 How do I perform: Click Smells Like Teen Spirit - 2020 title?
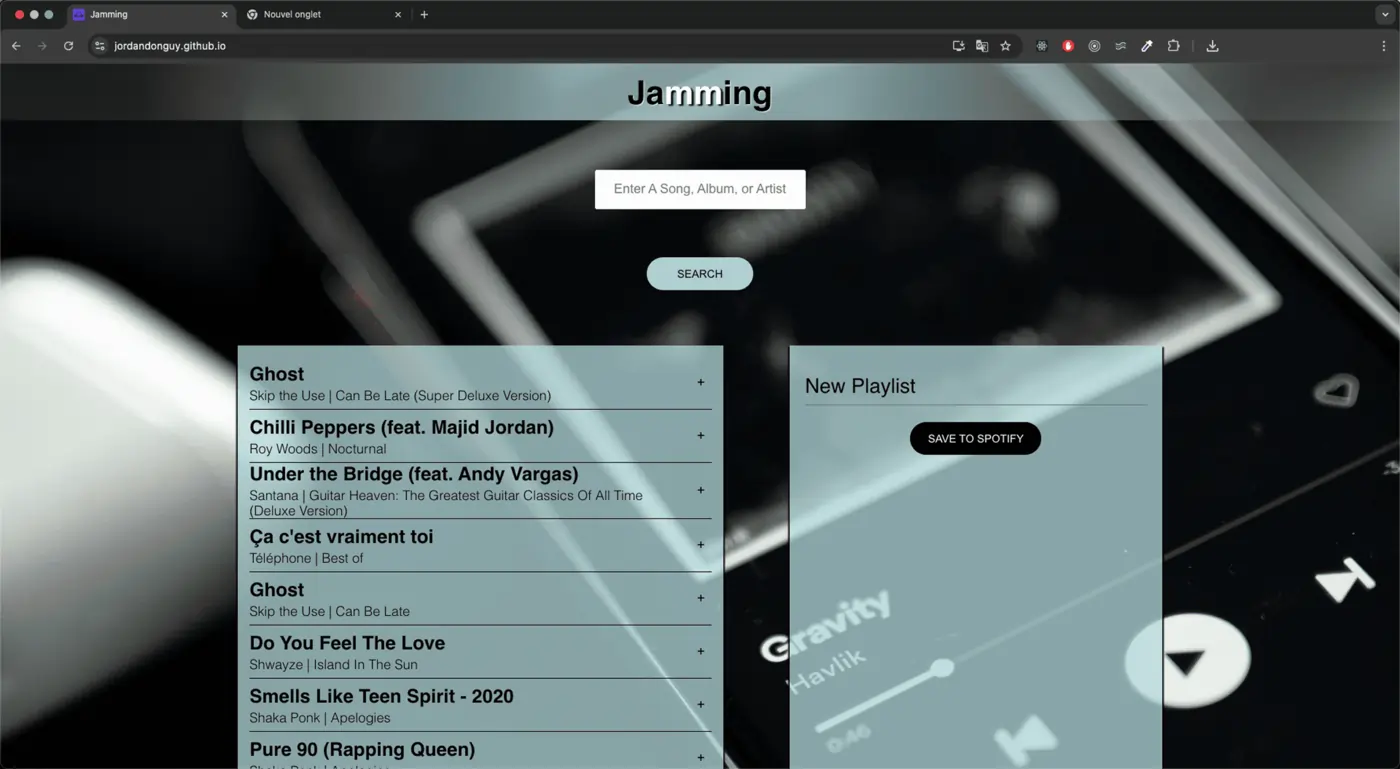[381, 696]
